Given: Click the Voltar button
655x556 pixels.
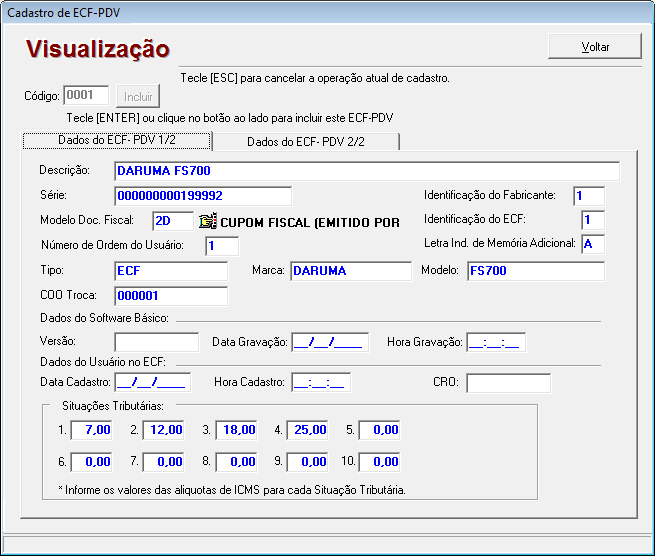Looking at the screenshot, I should click(x=594, y=47).
